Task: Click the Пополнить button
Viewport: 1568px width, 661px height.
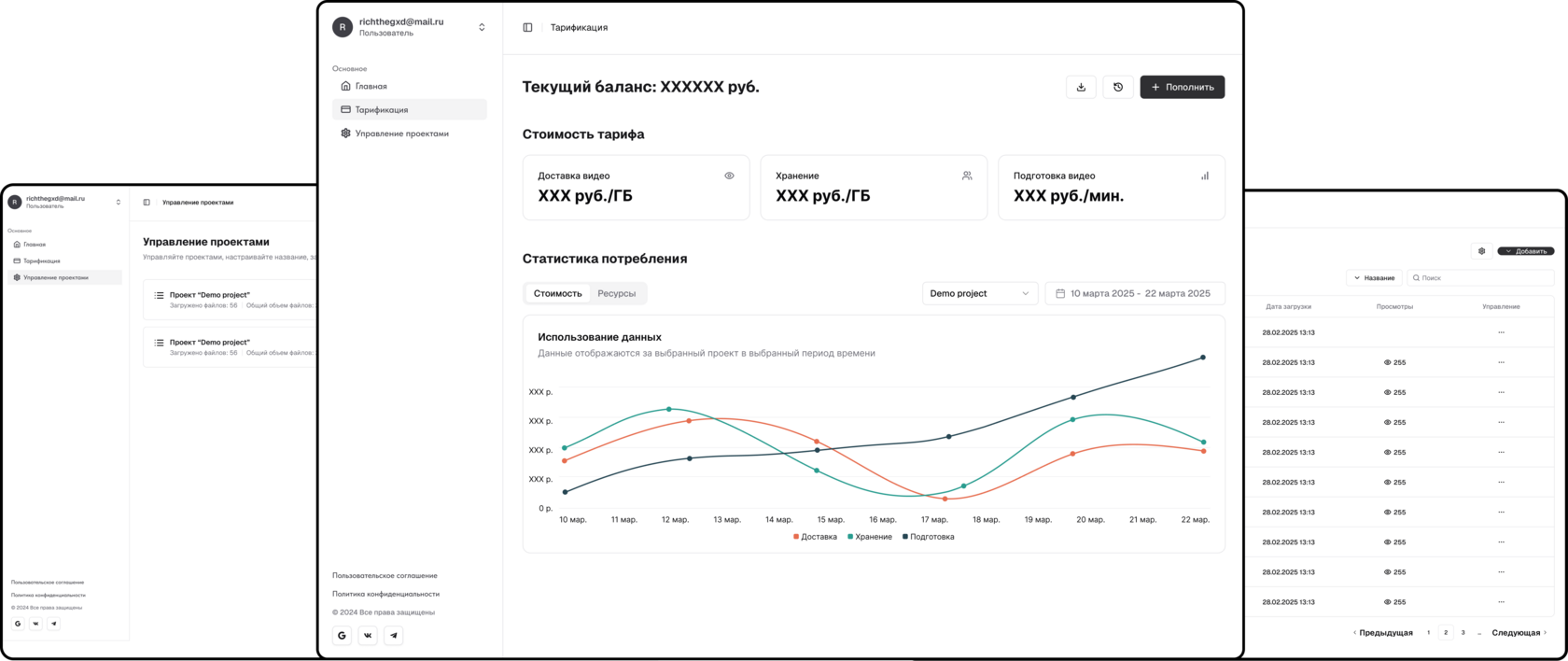Action: (x=1182, y=87)
